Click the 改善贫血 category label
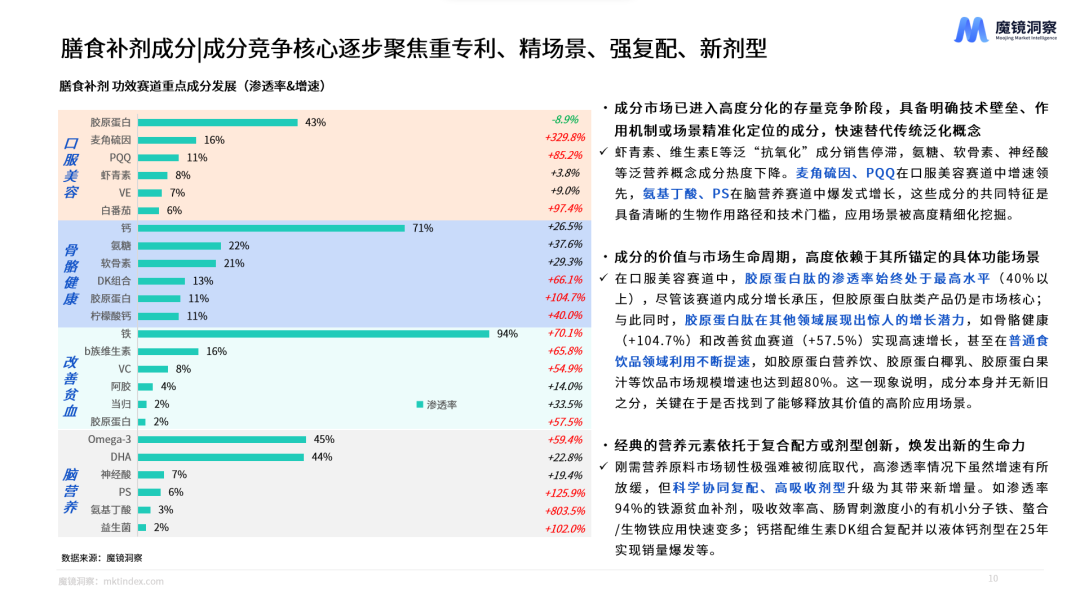 71,386
